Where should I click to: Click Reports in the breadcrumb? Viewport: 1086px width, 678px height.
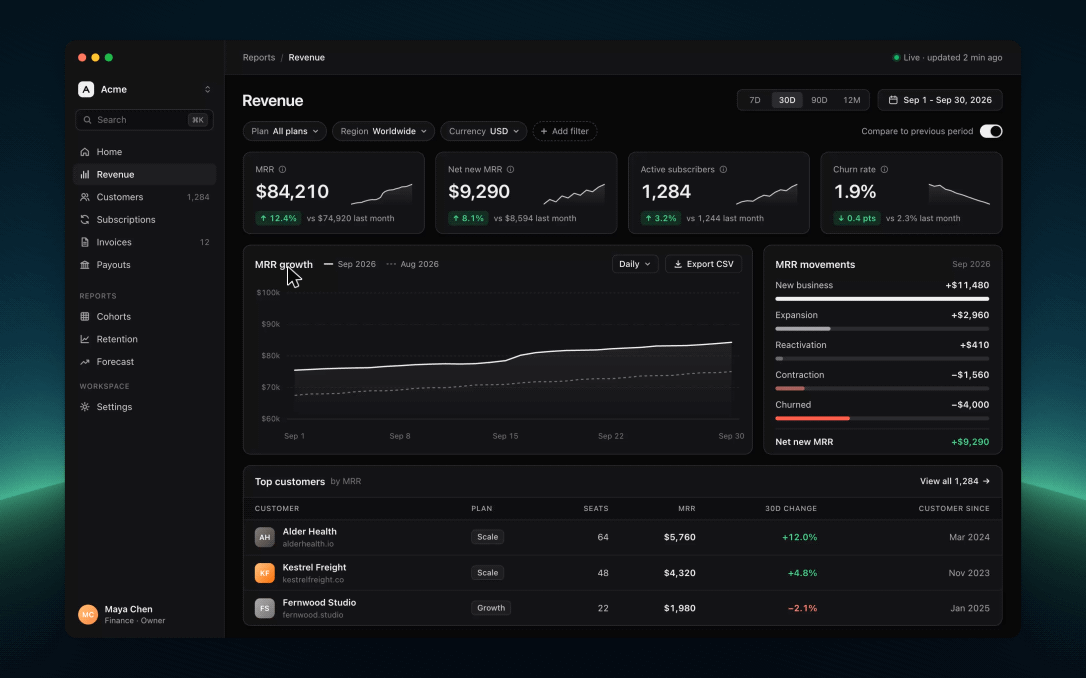(x=259, y=57)
